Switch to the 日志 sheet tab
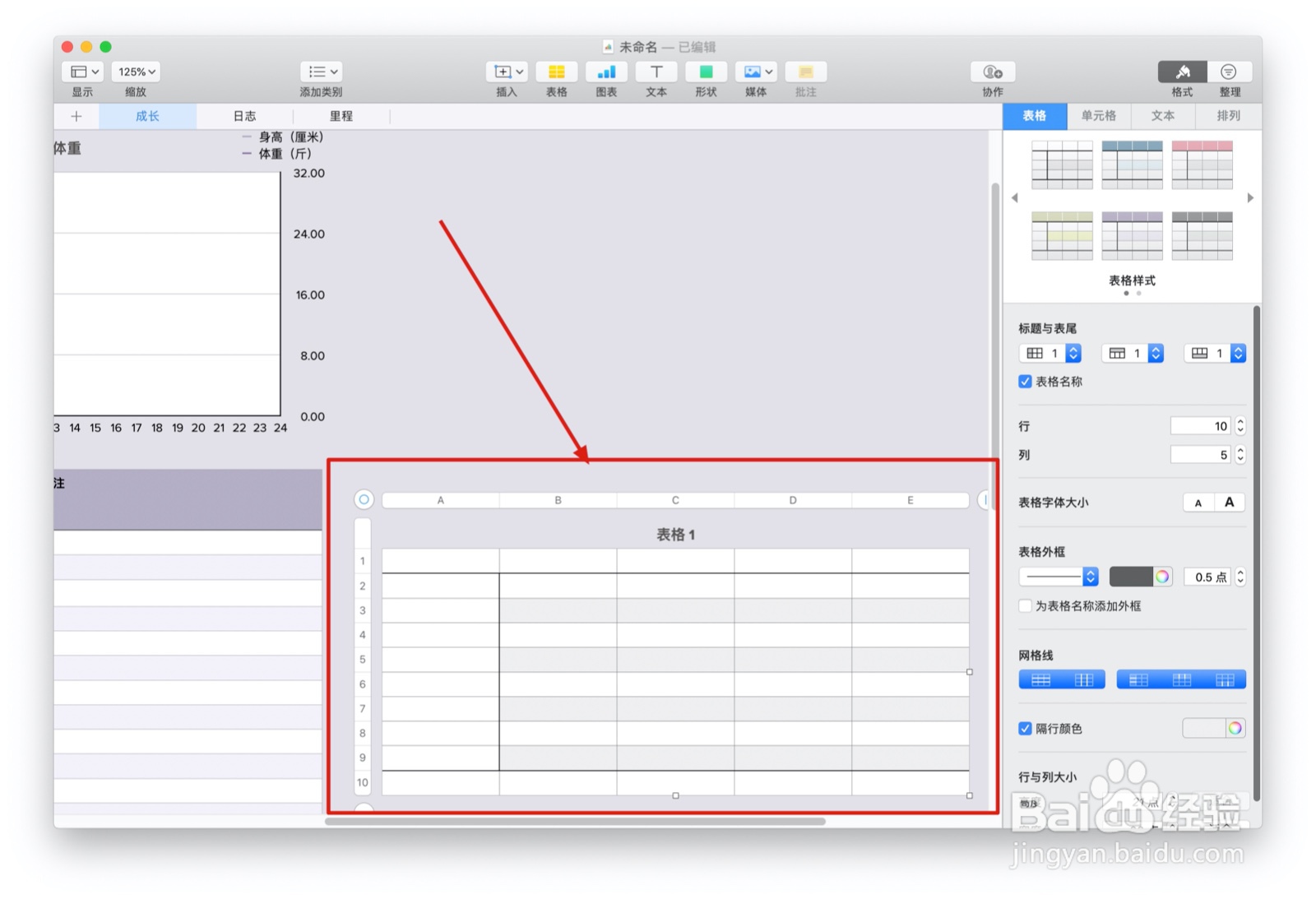Viewport: 1316px width, 899px height. point(244,116)
